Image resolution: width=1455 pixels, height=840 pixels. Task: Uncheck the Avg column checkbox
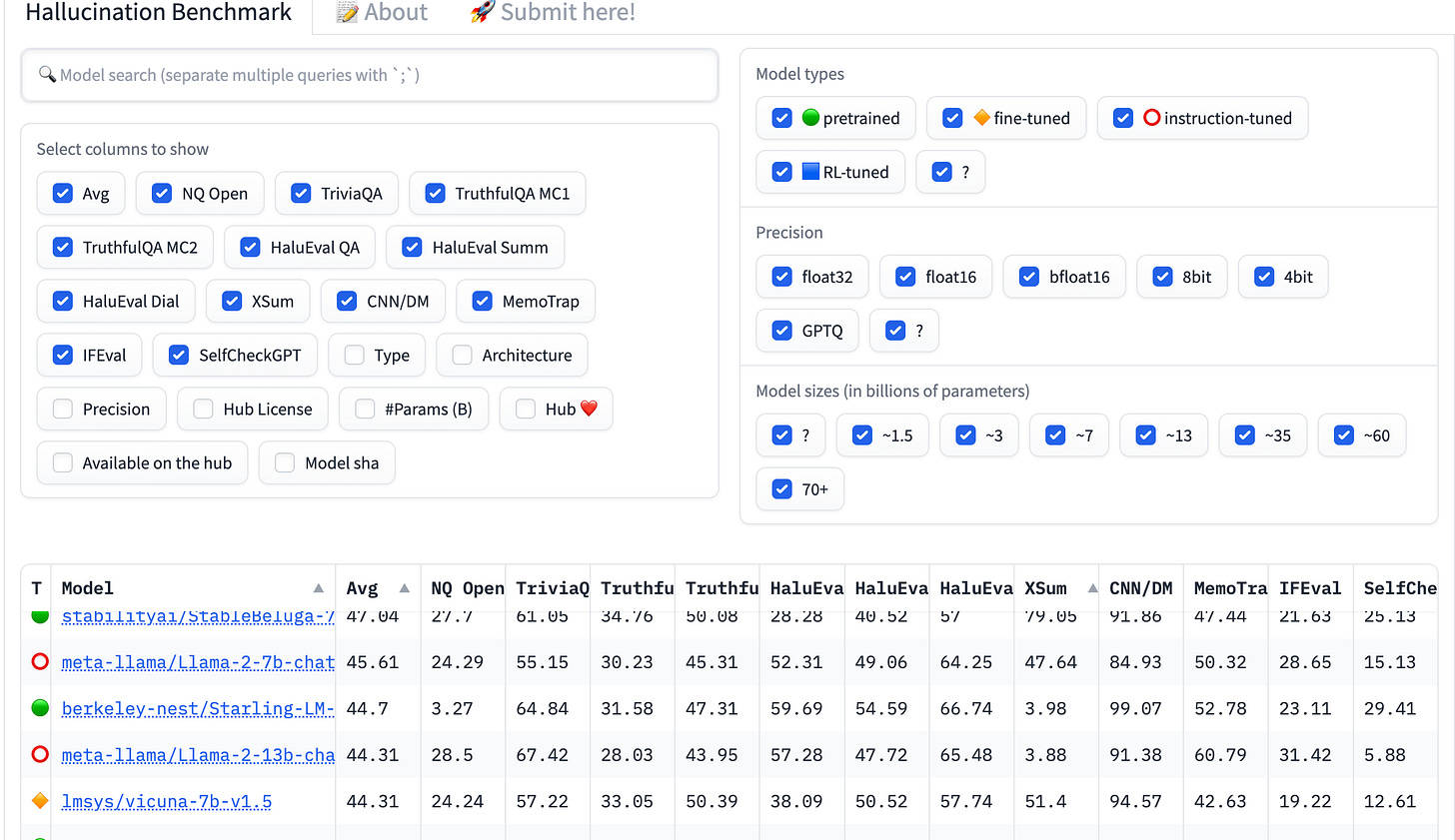[x=63, y=194]
